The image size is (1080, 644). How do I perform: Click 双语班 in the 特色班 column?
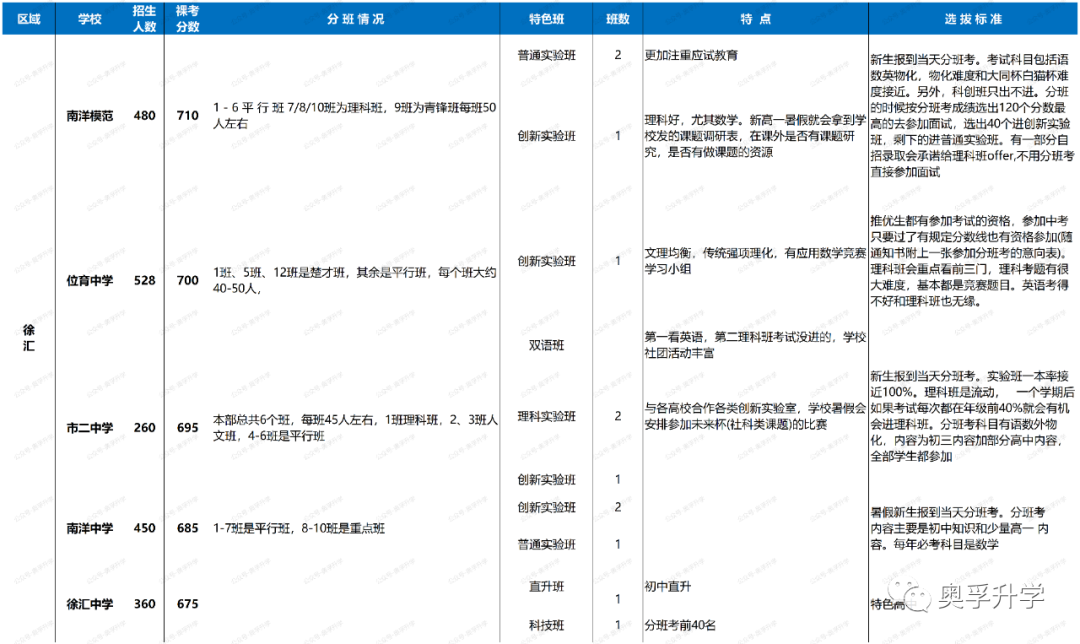[x=546, y=345]
